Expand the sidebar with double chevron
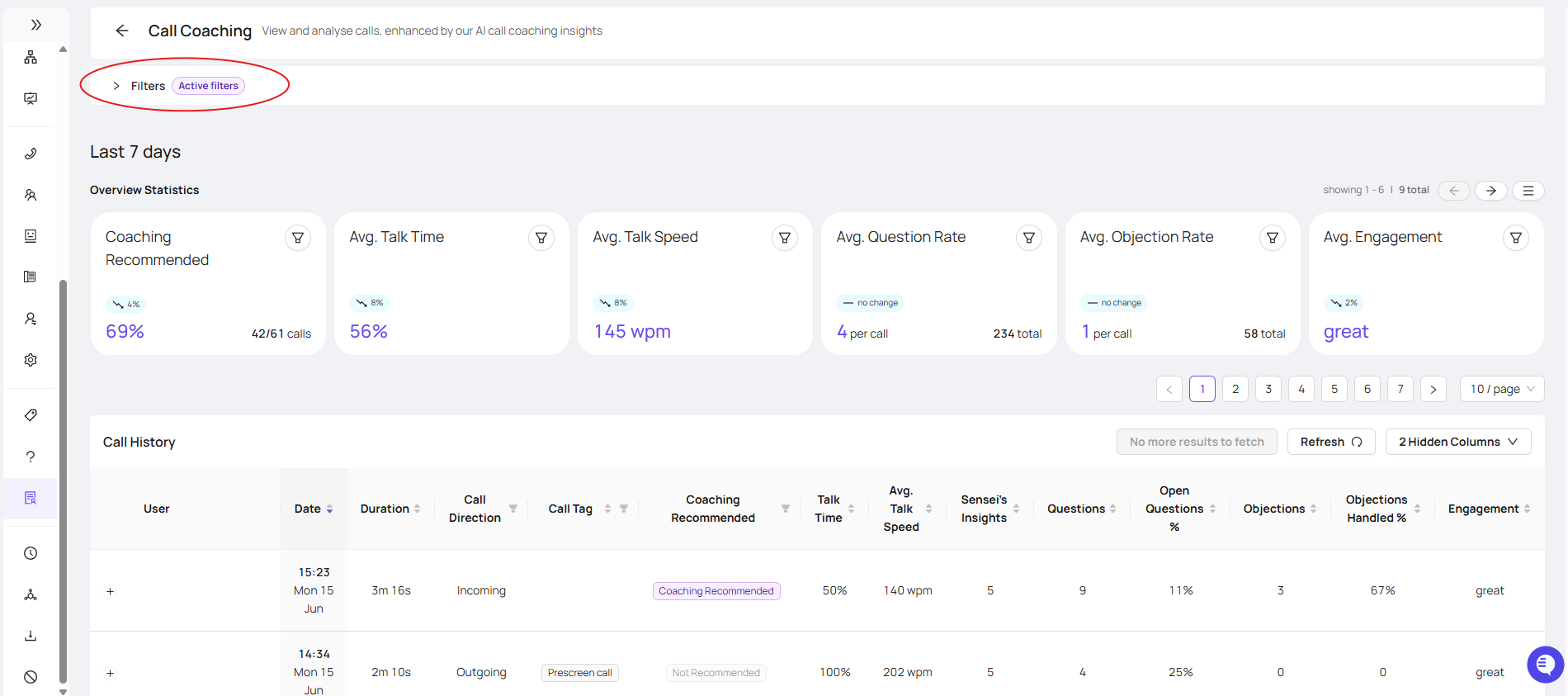1568x696 pixels. (36, 25)
